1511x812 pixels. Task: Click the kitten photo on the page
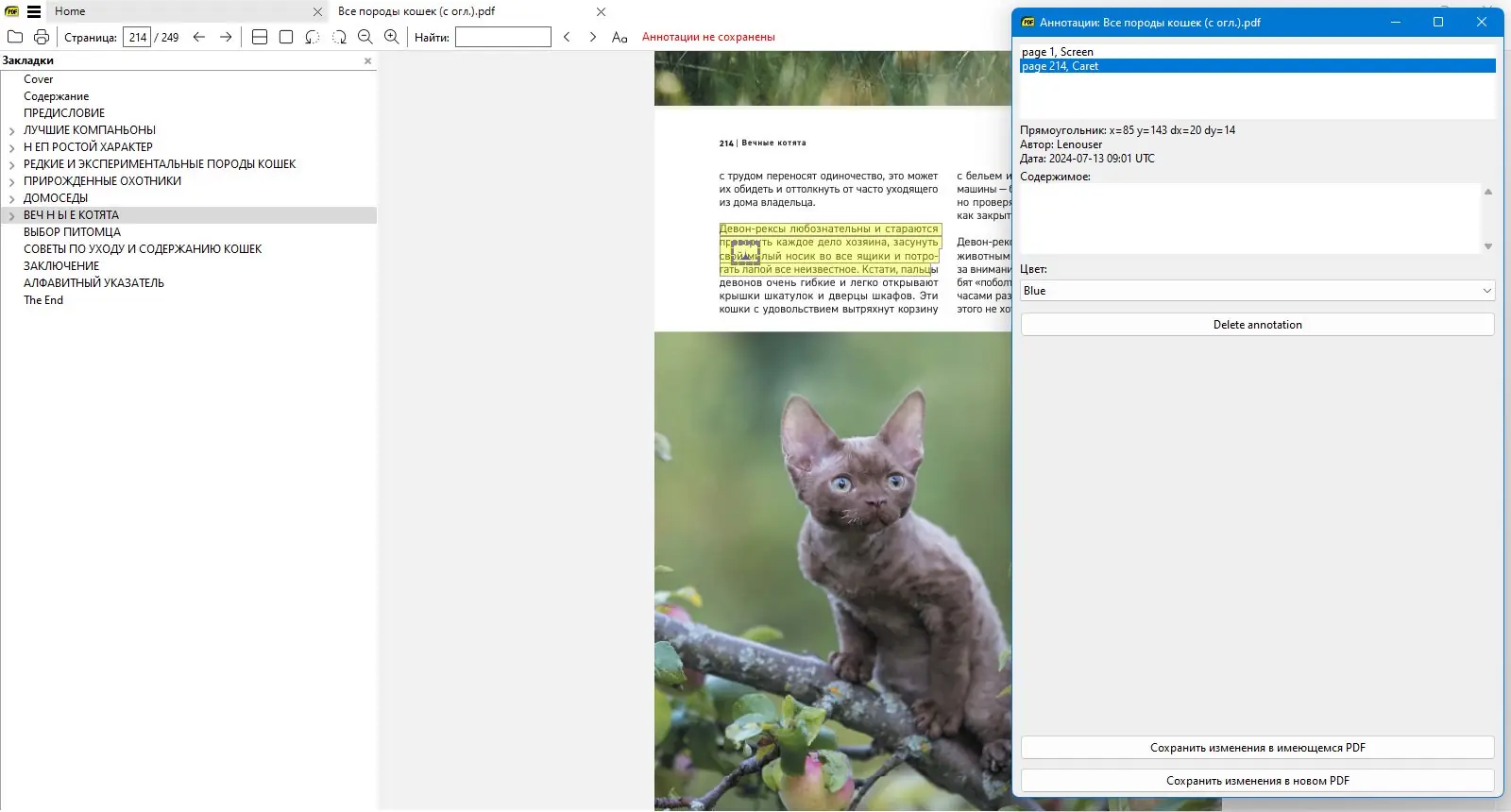833,570
